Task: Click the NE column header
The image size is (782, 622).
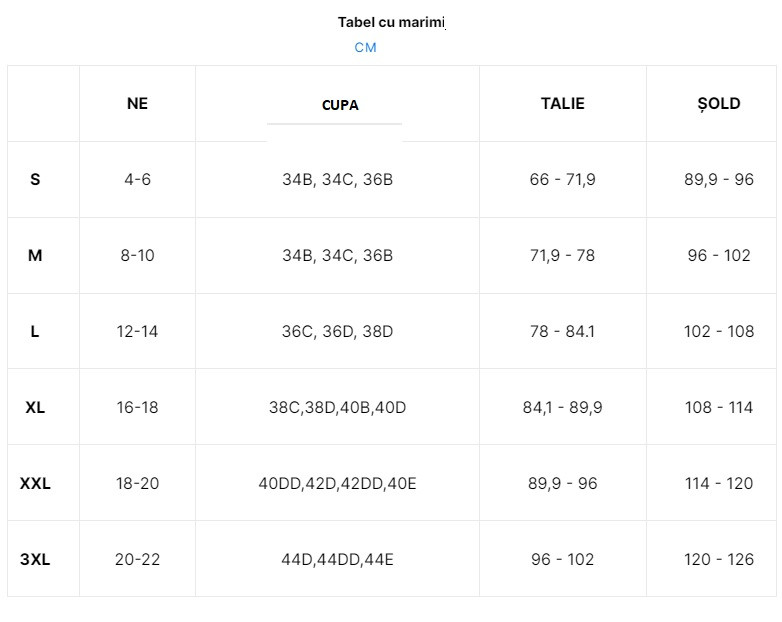Action: point(137,103)
